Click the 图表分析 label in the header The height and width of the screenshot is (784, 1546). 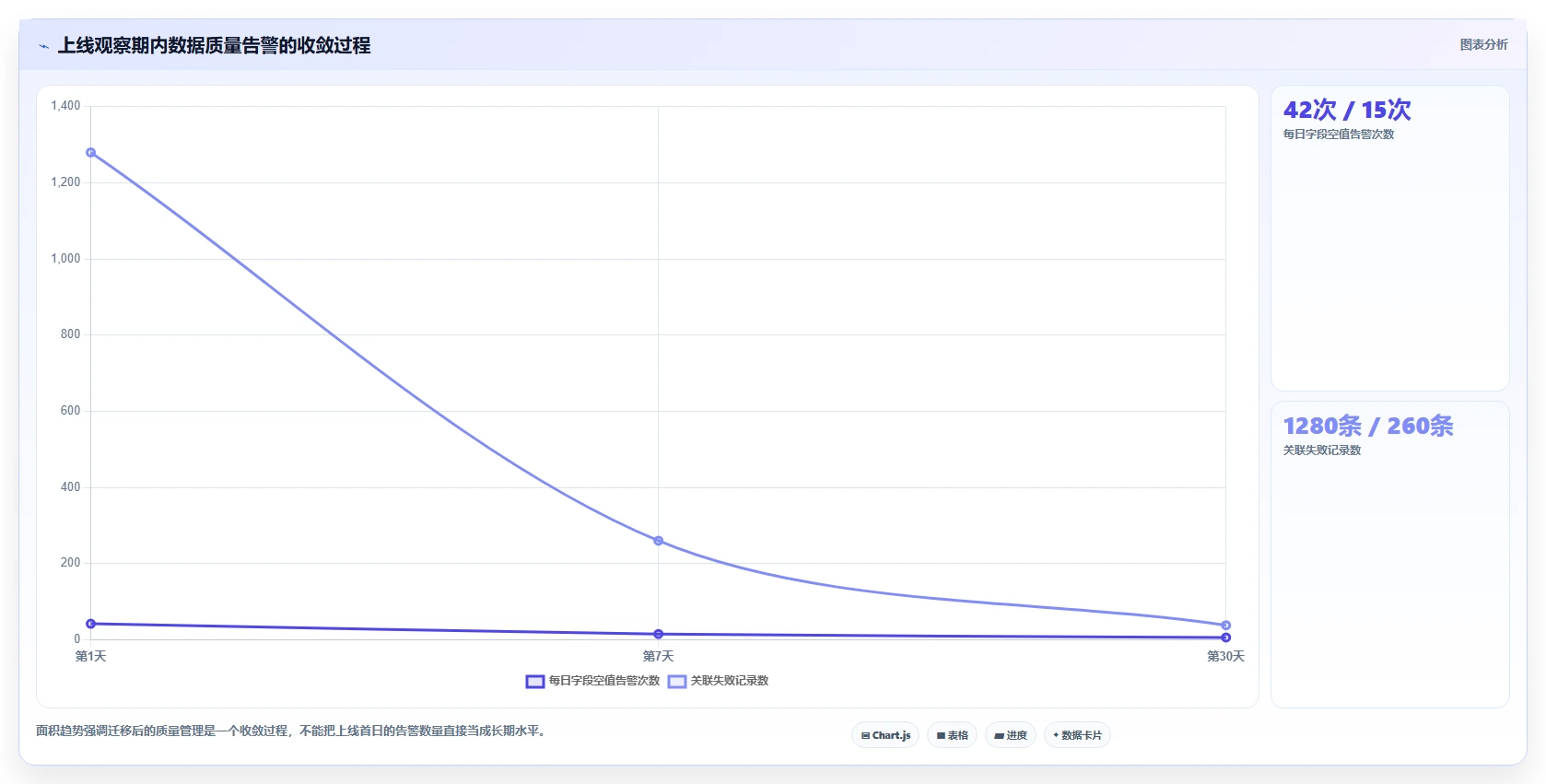pyautogui.click(x=1483, y=44)
